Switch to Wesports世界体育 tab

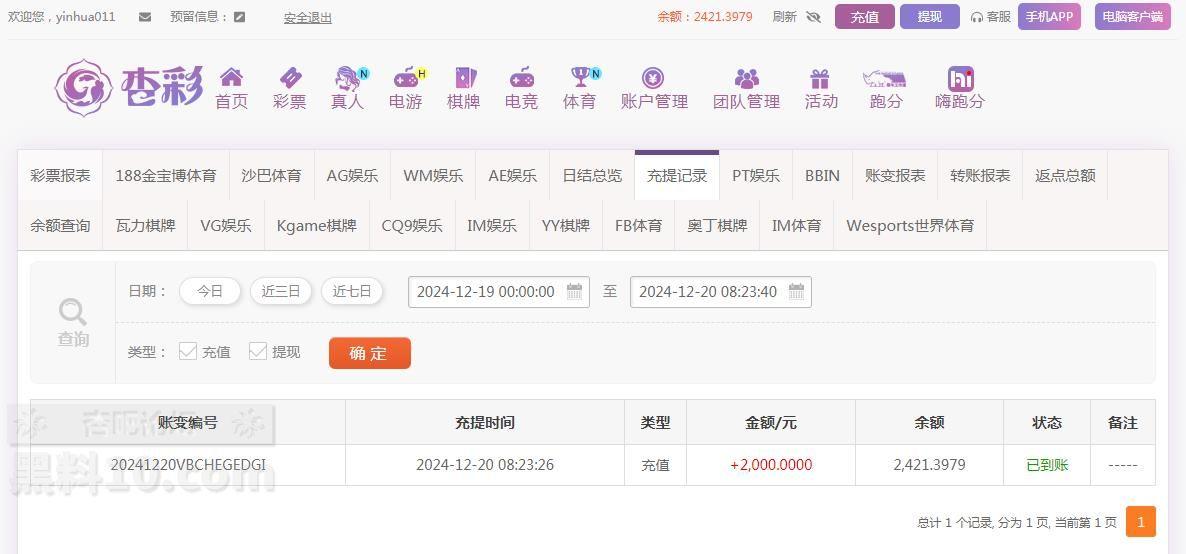tap(910, 226)
